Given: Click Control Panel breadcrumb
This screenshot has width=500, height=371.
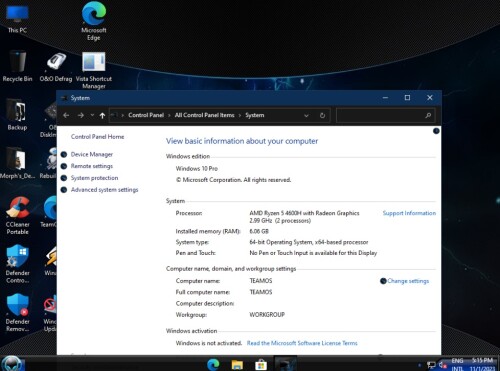Looking at the screenshot, I should 146,115.
